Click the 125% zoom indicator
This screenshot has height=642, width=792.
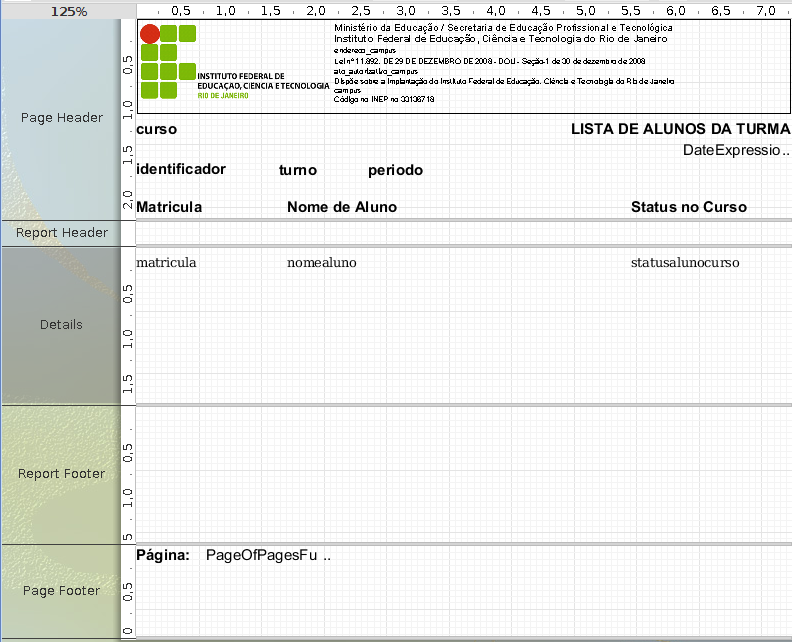67,10
